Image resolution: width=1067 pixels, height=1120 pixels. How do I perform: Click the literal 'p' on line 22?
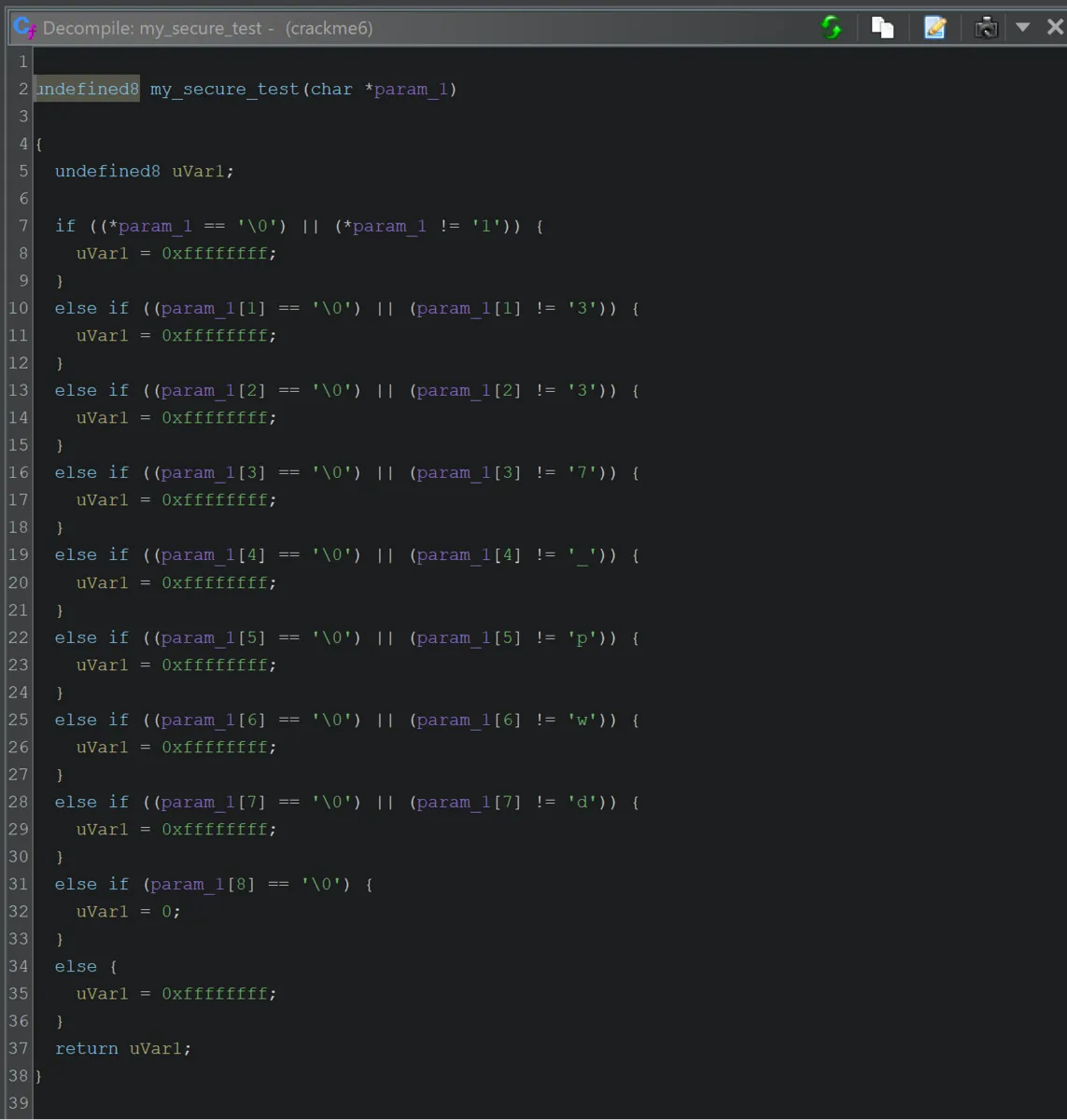[582, 637]
